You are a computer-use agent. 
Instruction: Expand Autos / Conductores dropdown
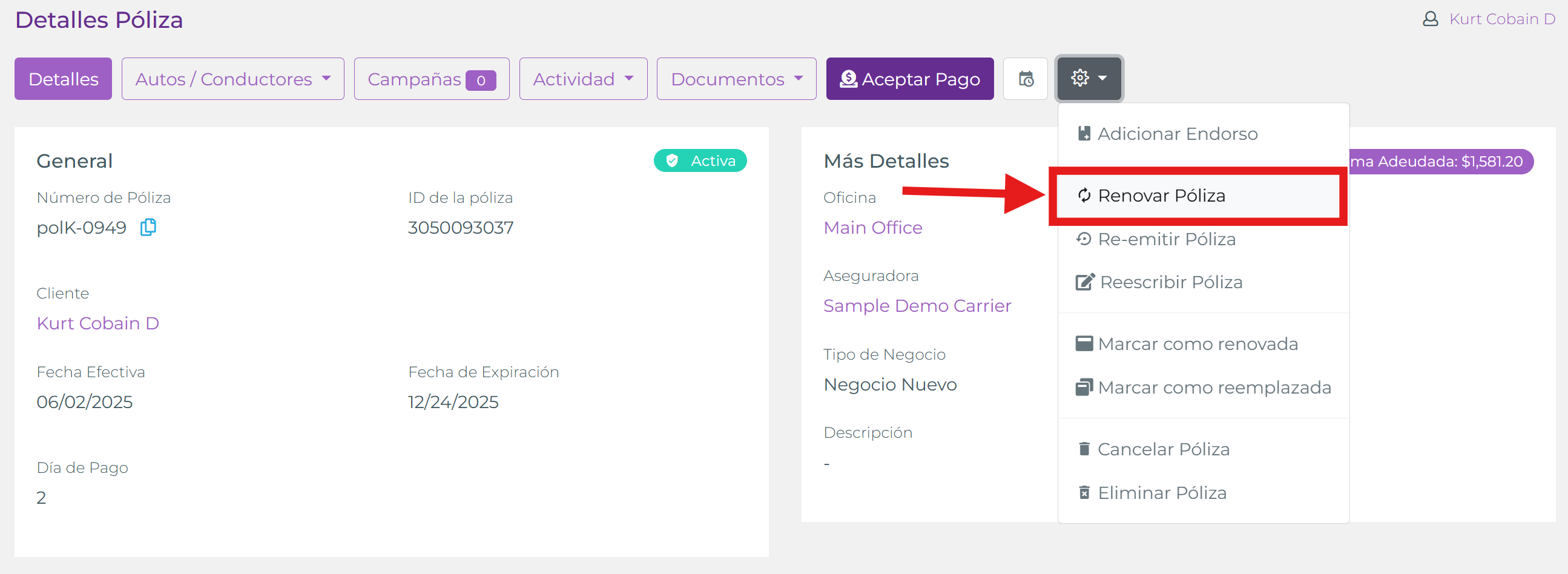pyautogui.click(x=232, y=79)
